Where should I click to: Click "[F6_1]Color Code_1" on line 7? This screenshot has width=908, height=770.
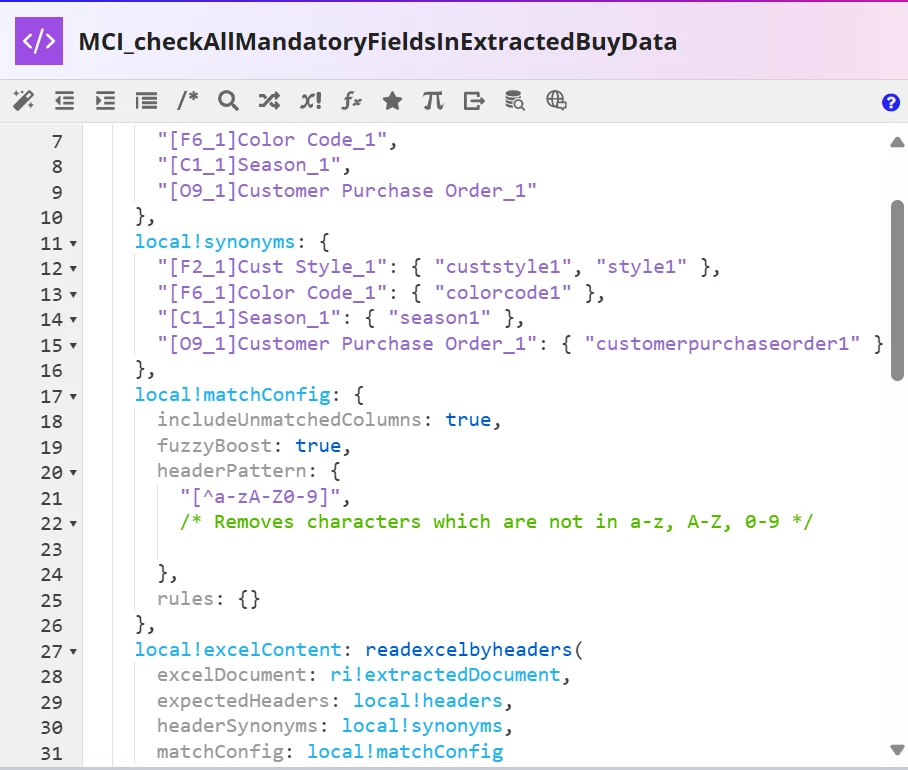click(272, 140)
